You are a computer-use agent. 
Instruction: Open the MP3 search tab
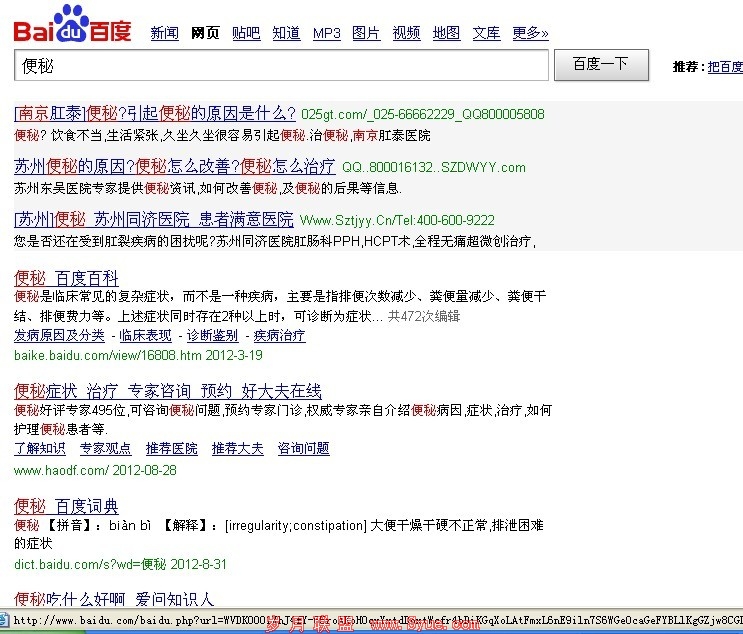point(326,33)
